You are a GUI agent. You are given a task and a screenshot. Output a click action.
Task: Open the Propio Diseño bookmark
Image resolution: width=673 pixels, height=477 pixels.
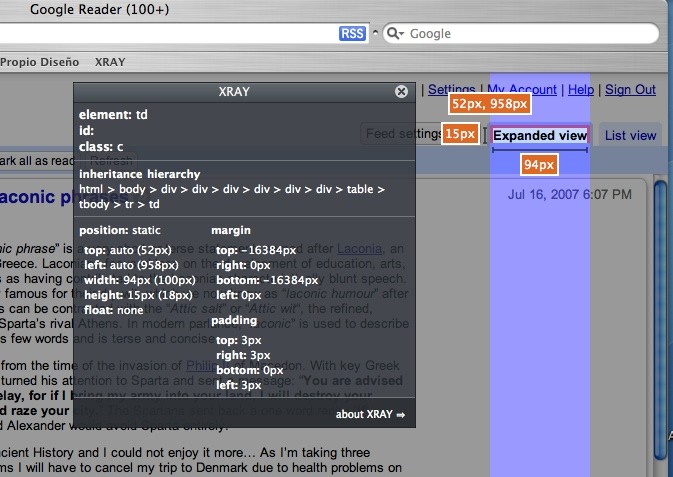click(39, 62)
